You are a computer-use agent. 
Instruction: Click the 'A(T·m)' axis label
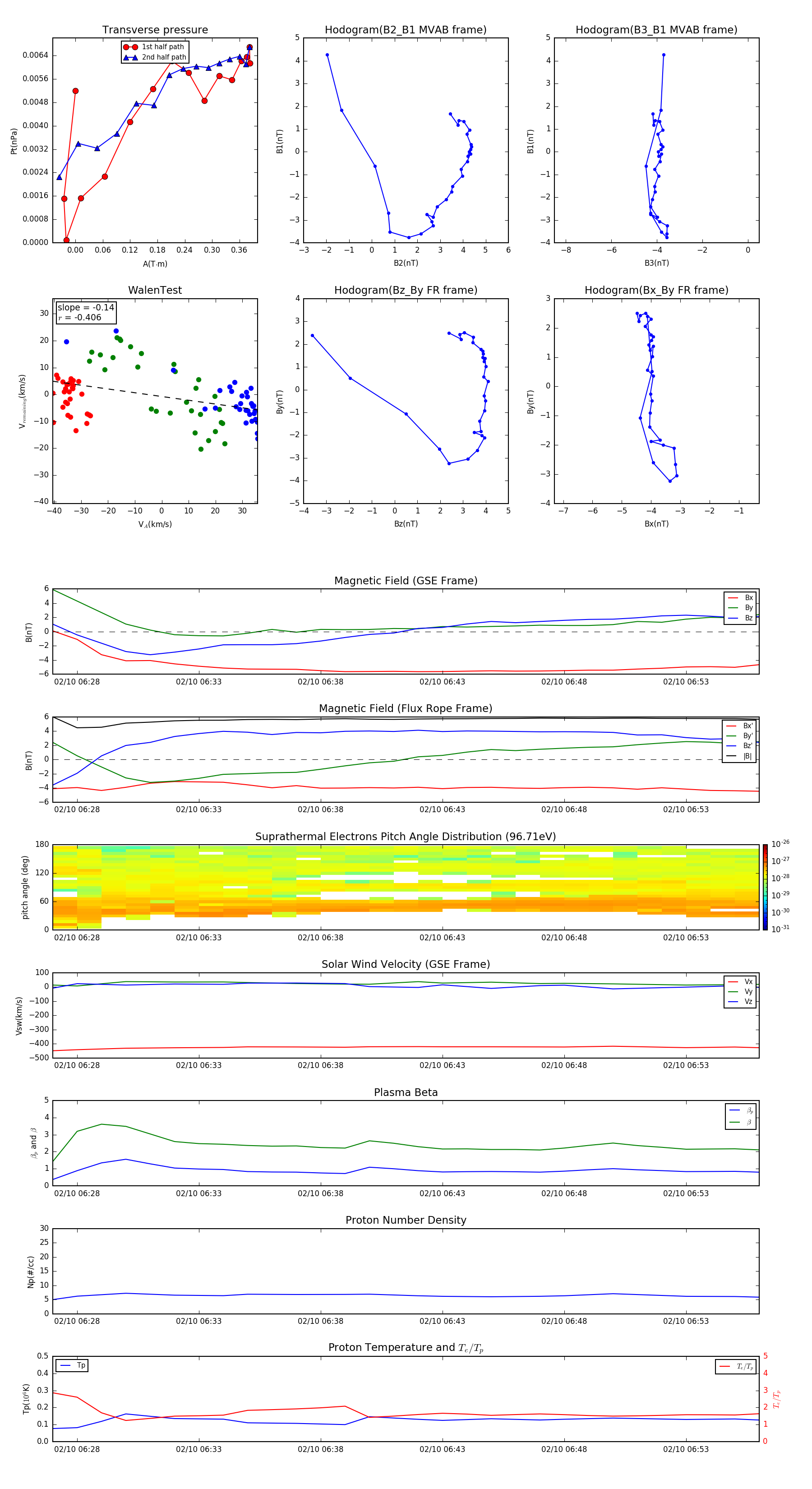(155, 264)
